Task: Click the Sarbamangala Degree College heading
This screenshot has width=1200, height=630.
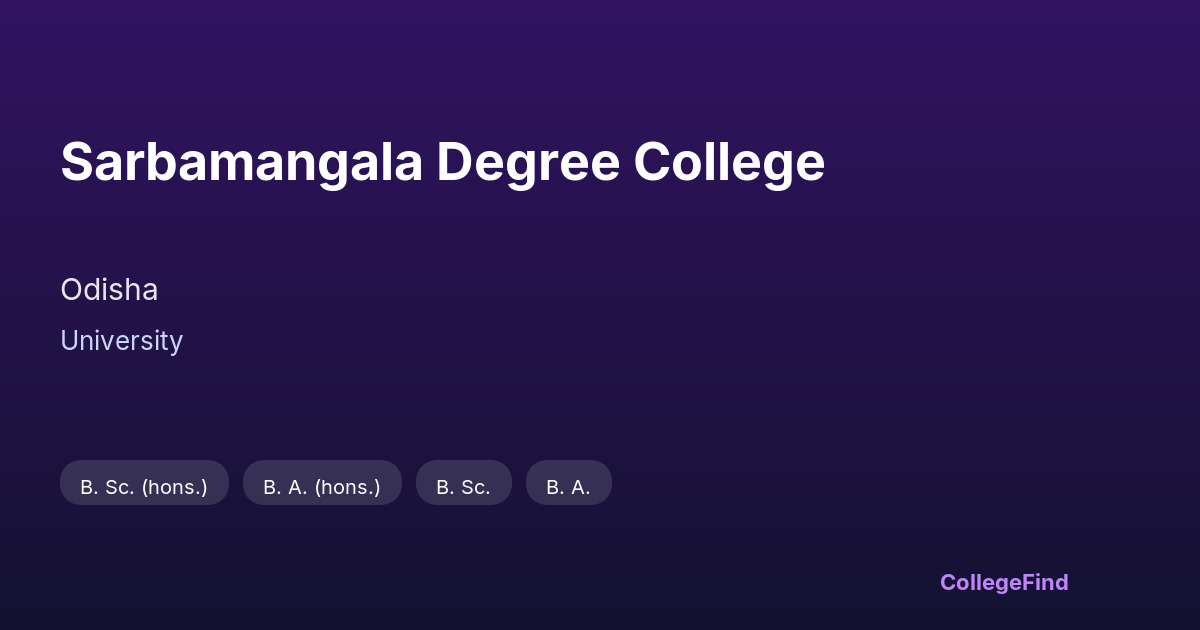Action: [x=442, y=162]
